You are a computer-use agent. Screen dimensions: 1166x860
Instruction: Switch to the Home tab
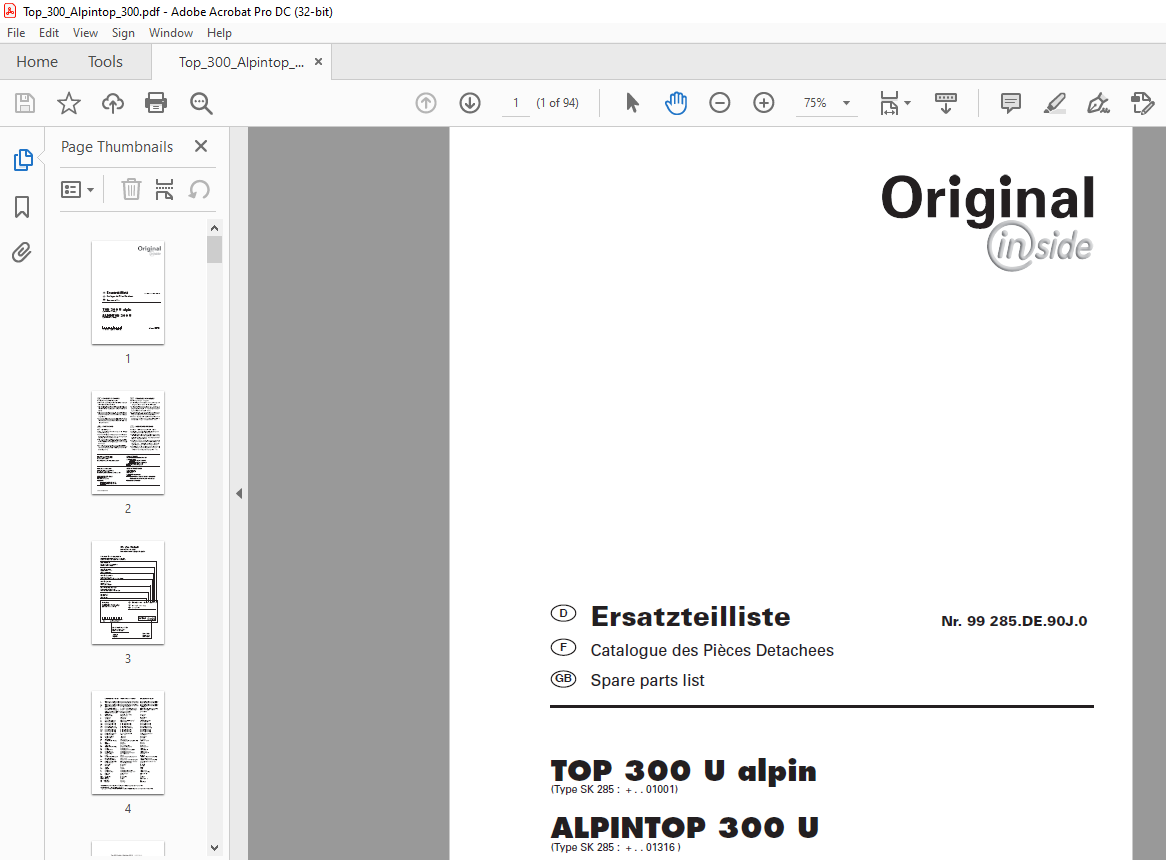[x=37, y=62]
